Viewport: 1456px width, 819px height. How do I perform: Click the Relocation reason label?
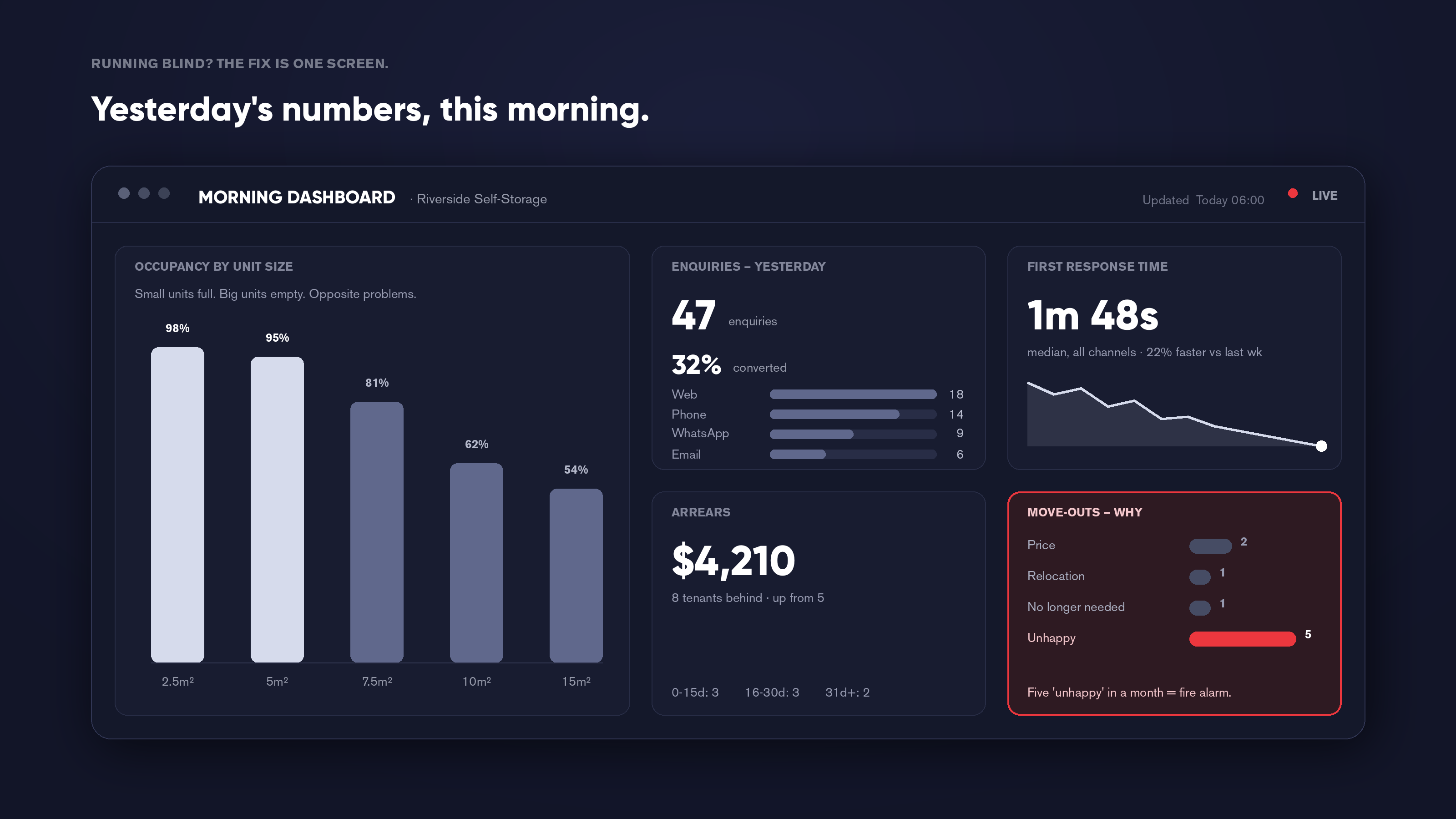1055,576
